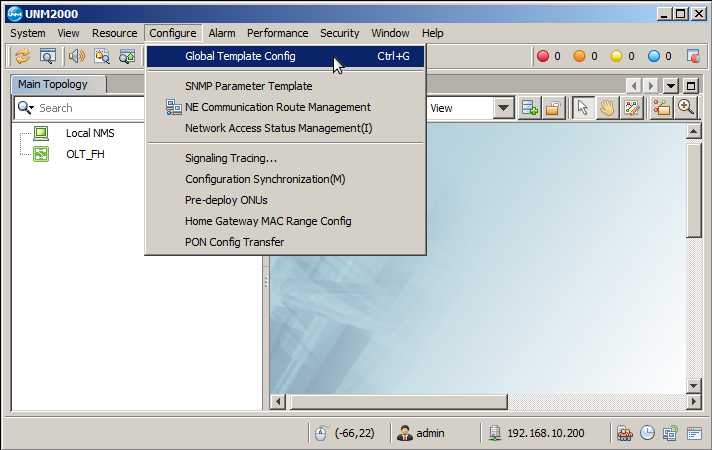Viewport: 712px width, 450px height.
Task: Click the red critical alarm indicator
Action: pos(543,56)
